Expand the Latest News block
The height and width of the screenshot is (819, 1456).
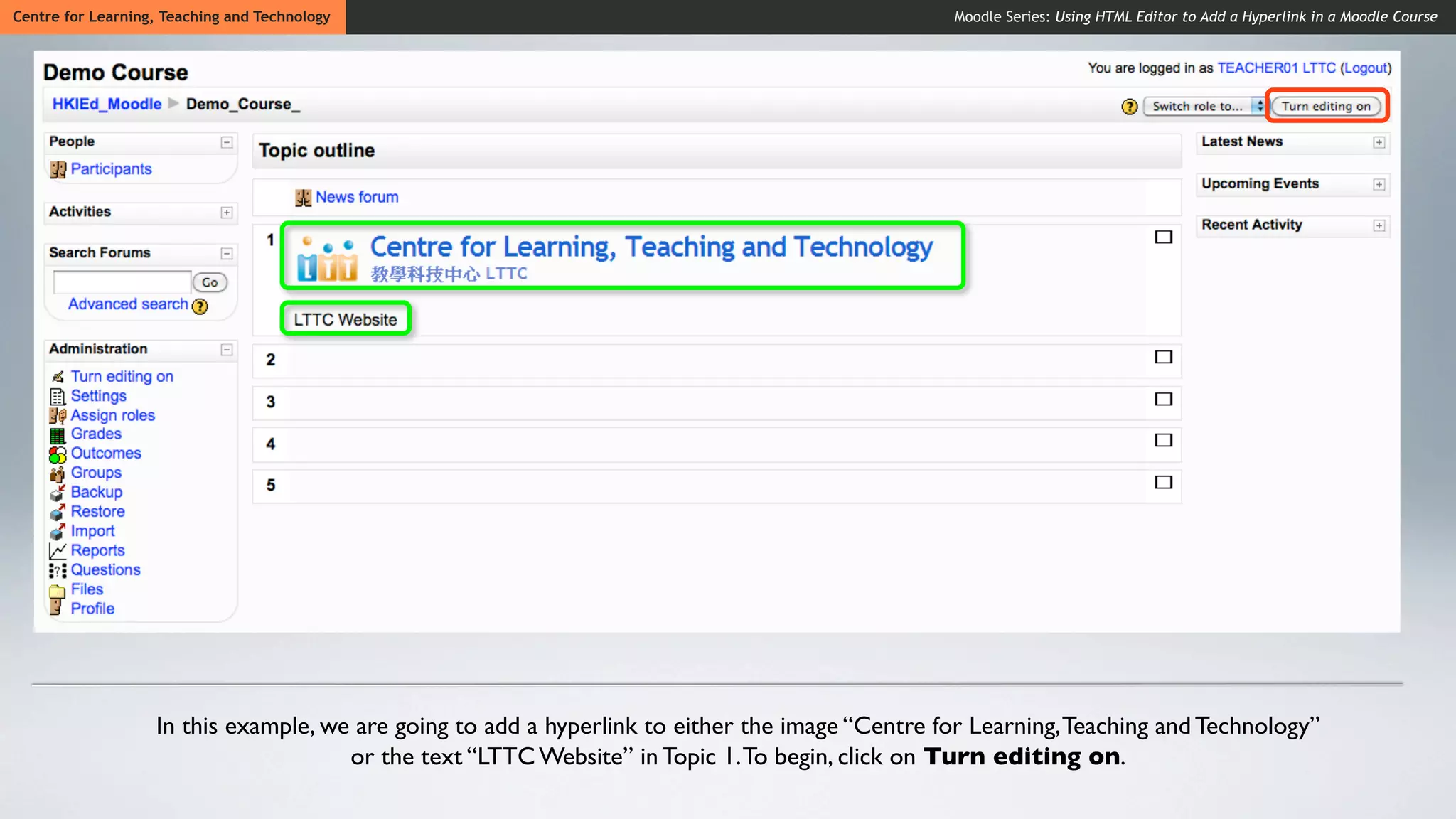click(x=1379, y=143)
